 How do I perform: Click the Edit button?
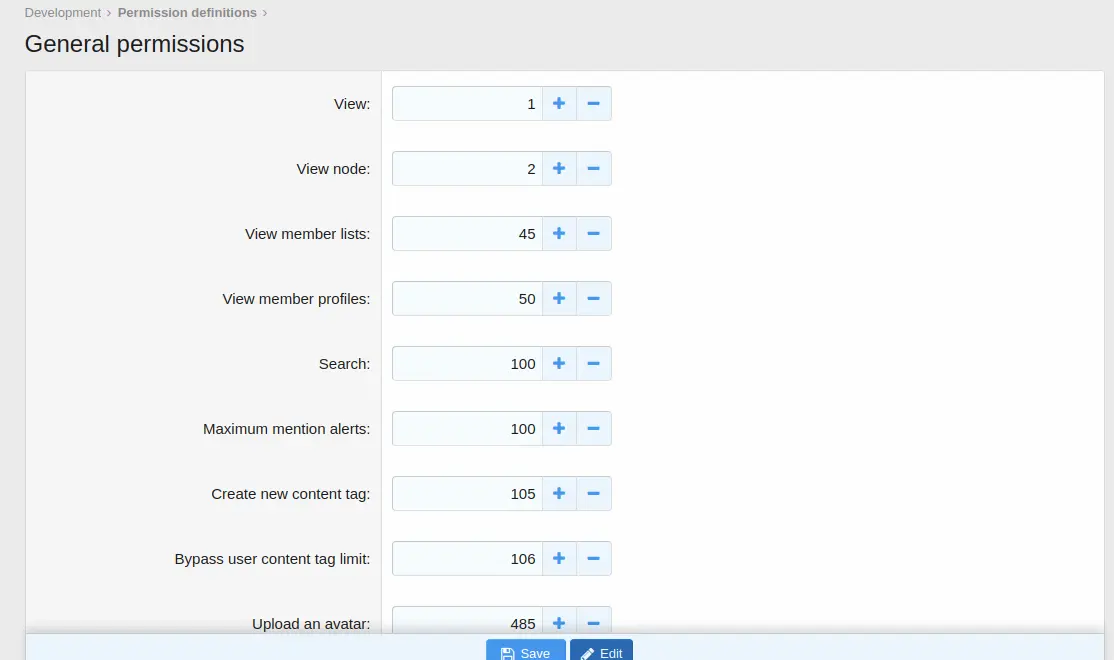pyautogui.click(x=601, y=652)
